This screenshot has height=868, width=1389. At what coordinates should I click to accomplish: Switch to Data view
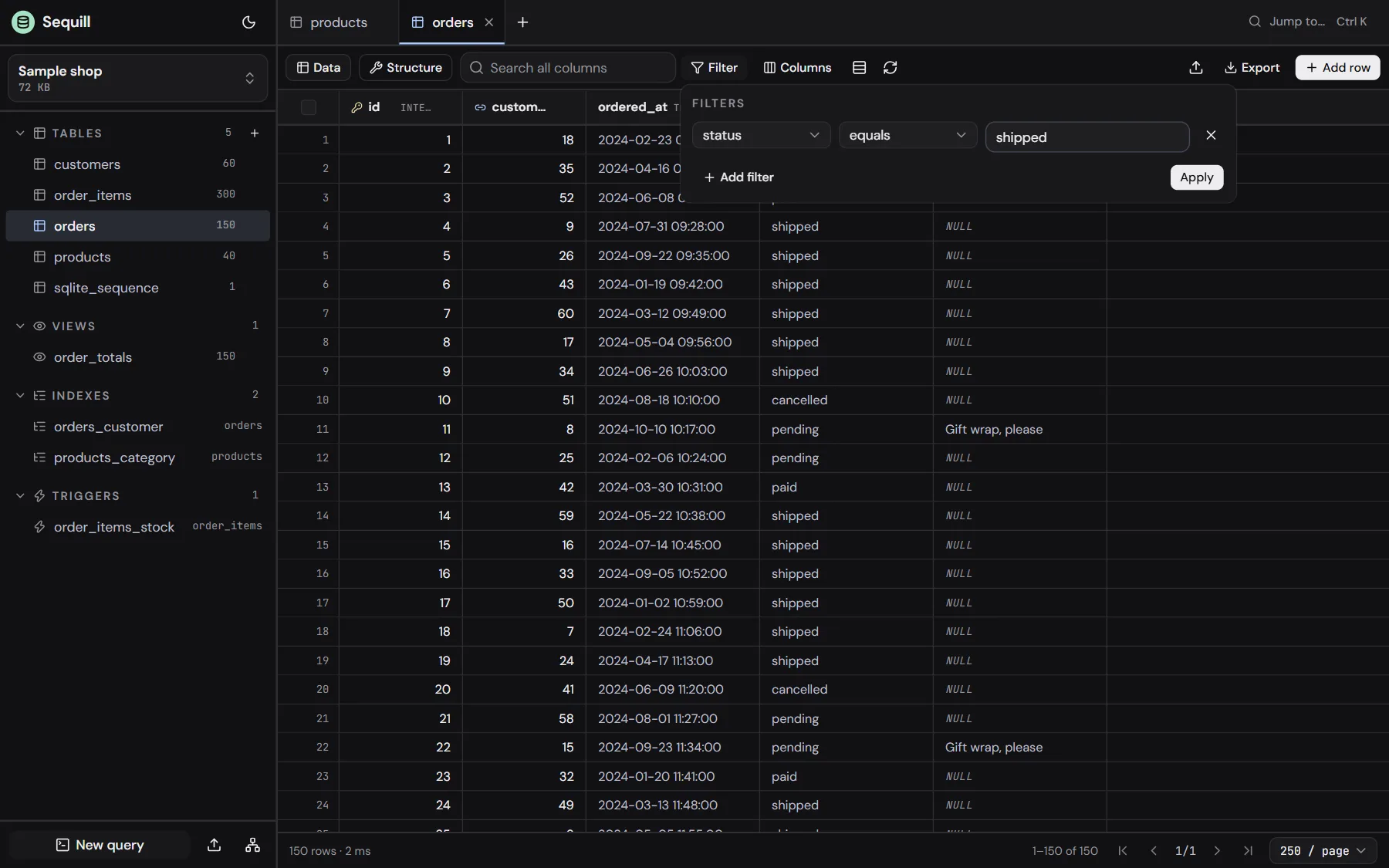point(318,68)
